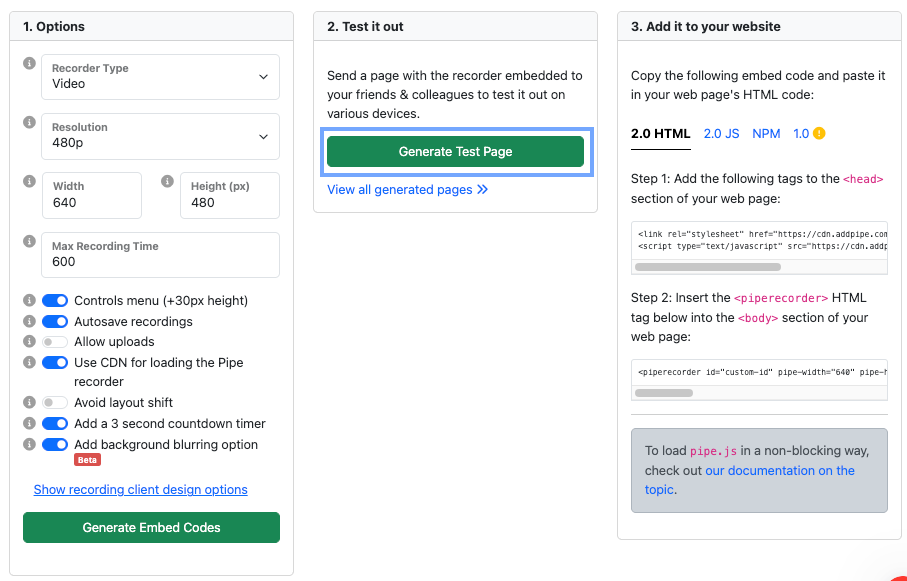
Task: Toggle Add background blurring option switch
Action: tap(55, 444)
